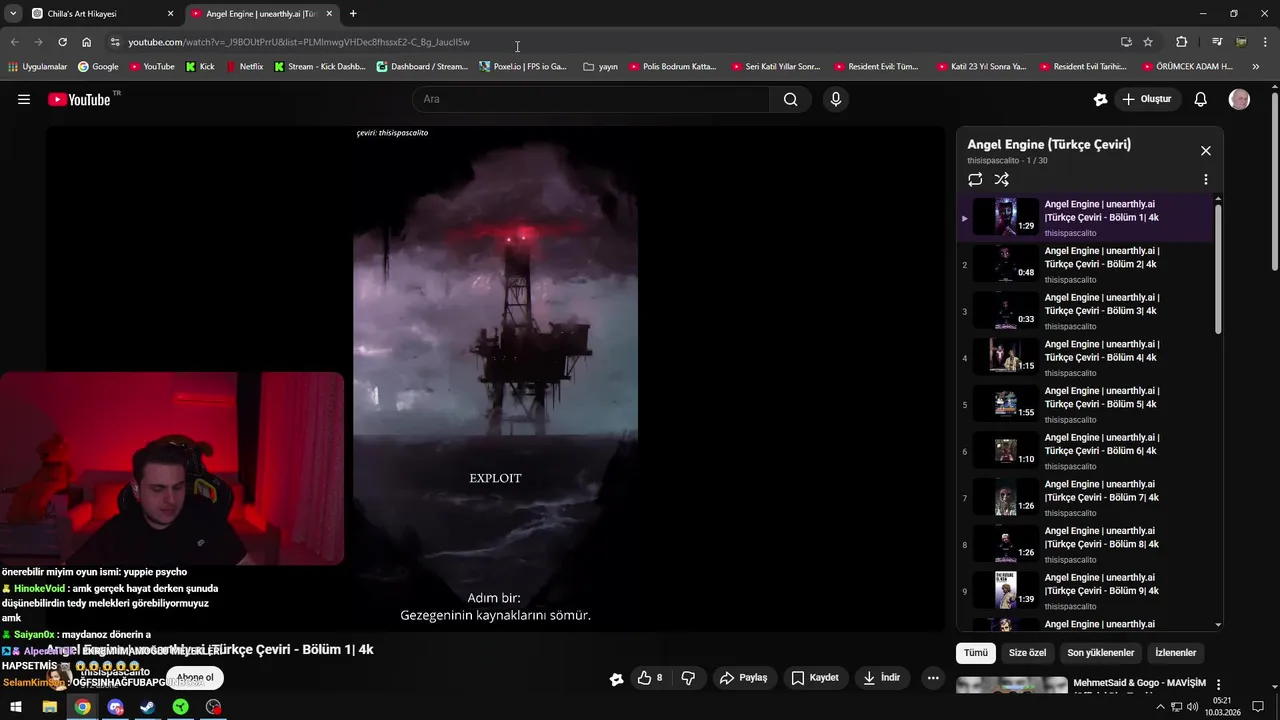Click the page vertical scrollbar
Viewport: 1280px width, 720px height.
[1274, 180]
